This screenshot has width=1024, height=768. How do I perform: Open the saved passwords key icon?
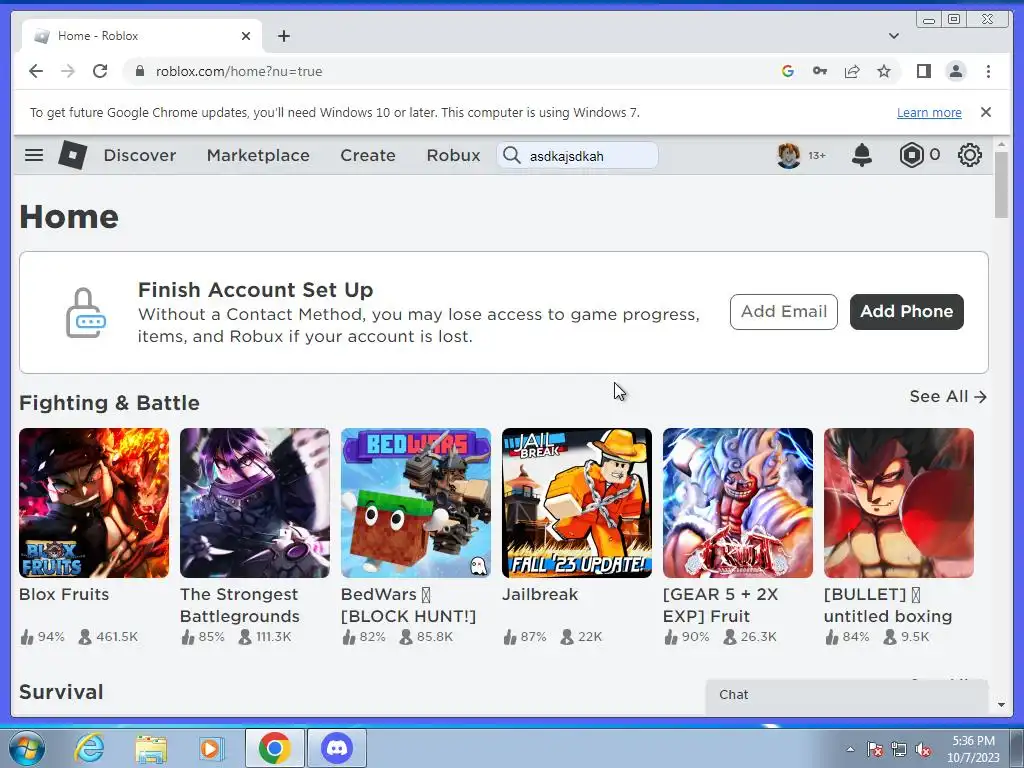820,71
